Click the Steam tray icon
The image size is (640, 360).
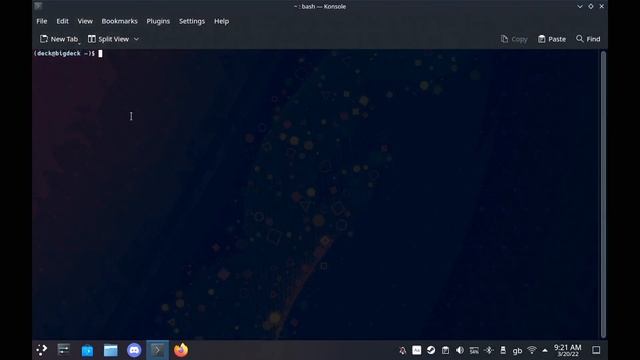coord(431,350)
